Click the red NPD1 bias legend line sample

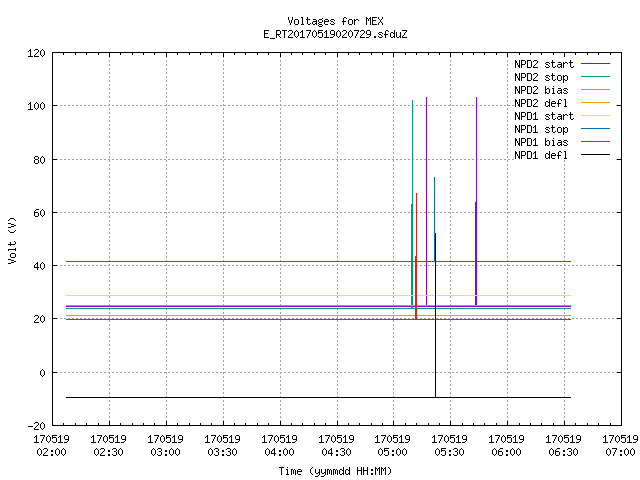point(595,142)
